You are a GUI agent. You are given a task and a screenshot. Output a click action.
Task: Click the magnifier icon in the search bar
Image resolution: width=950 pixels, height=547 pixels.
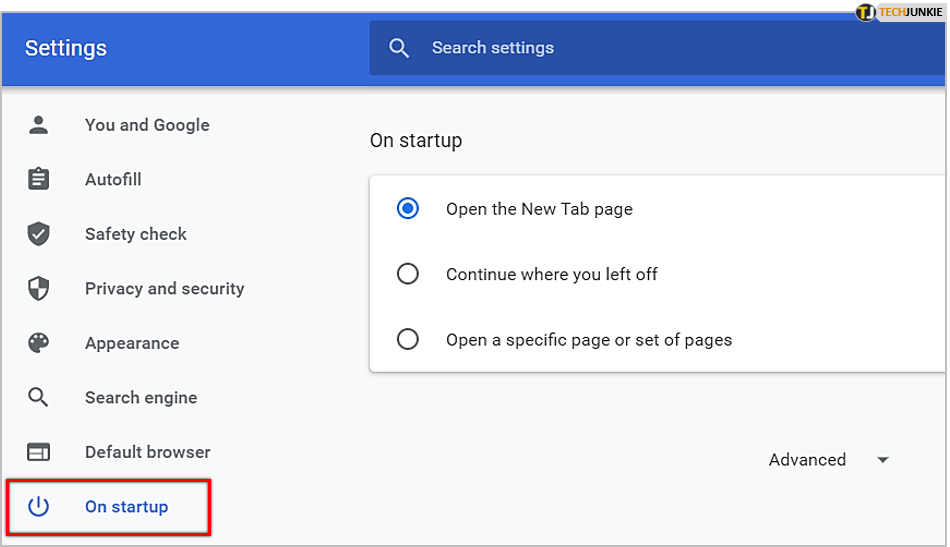point(399,48)
